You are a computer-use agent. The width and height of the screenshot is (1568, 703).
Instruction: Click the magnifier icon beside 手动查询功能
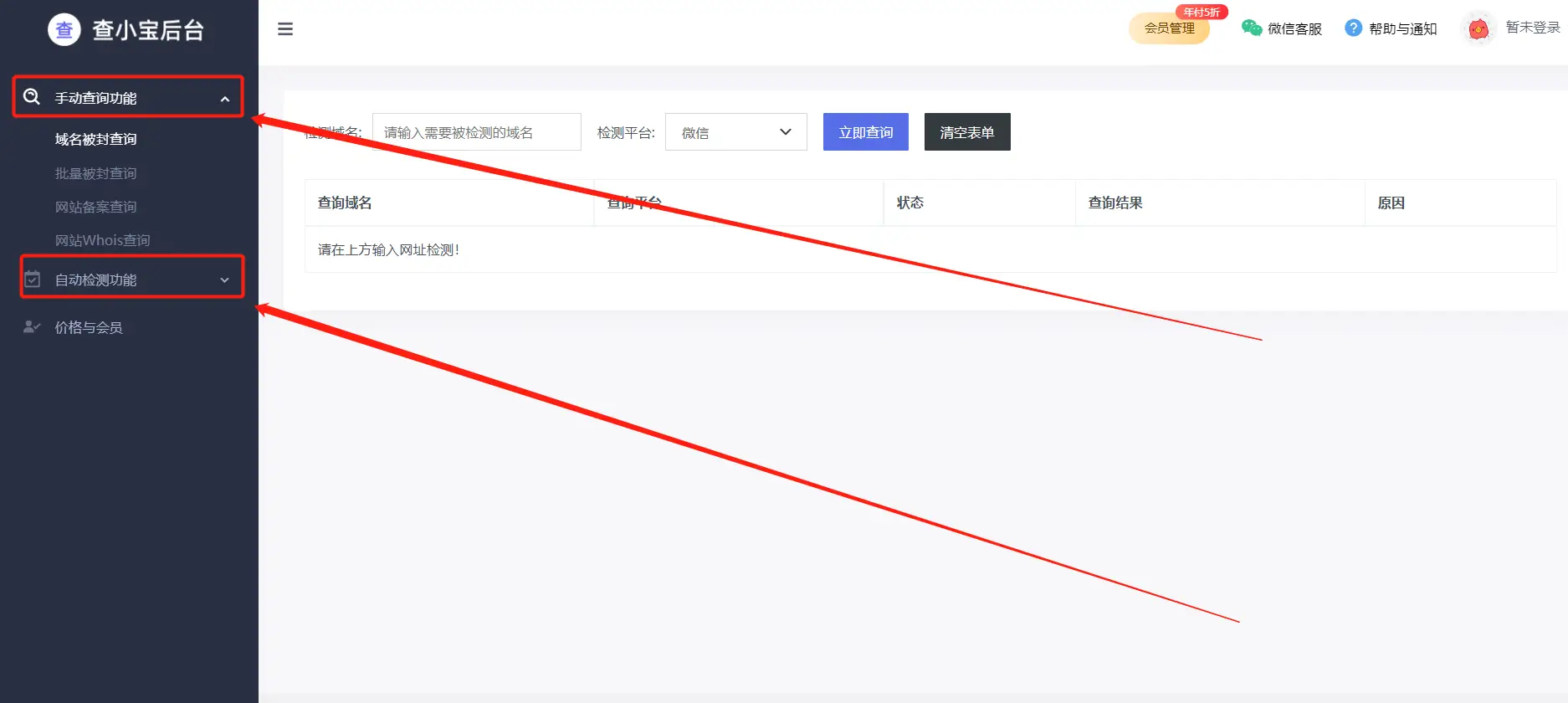(32, 96)
